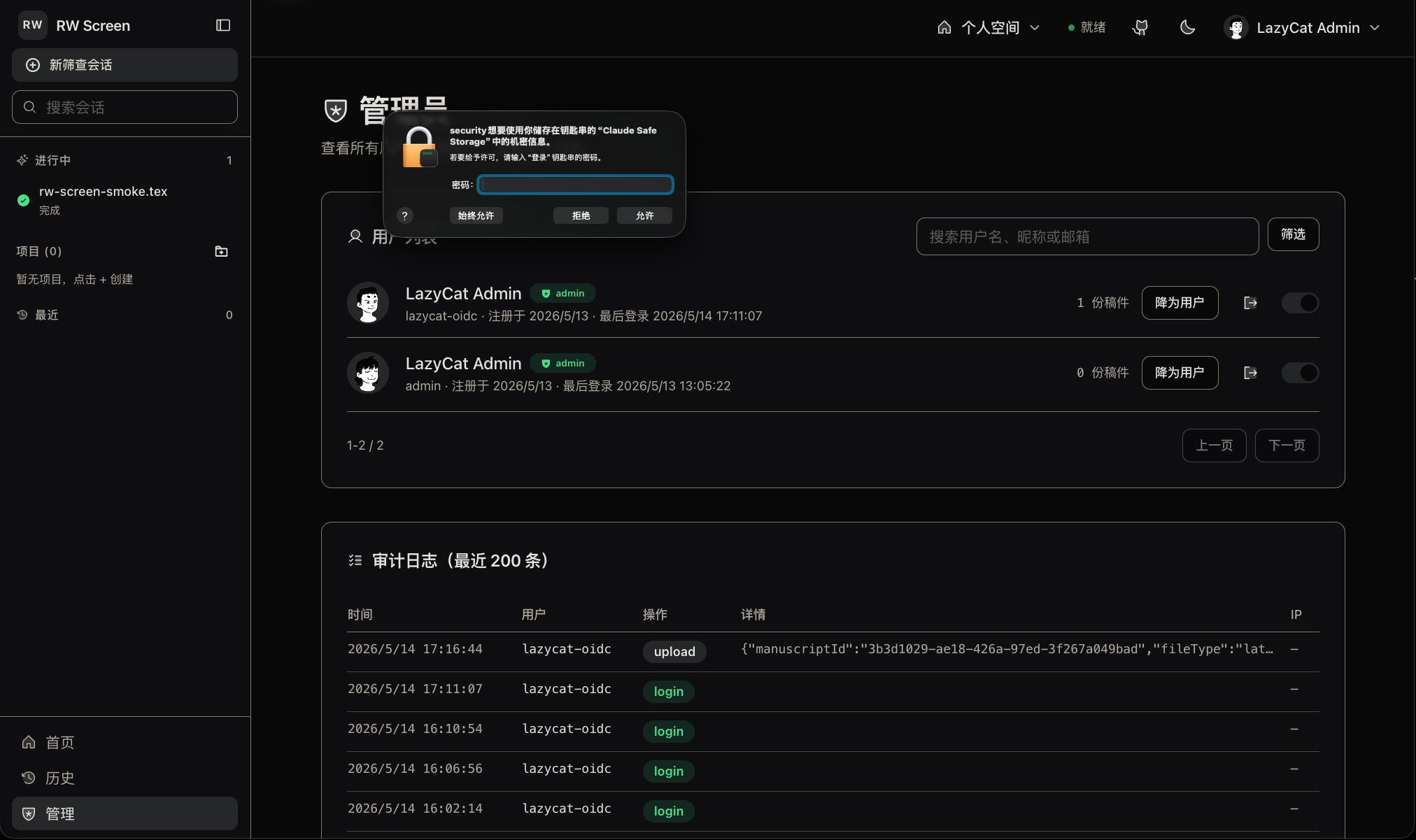Click the password field in keychain dialog
The width and height of the screenshot is (1416, 840).
pyautogui.click(x=575, y=185)
